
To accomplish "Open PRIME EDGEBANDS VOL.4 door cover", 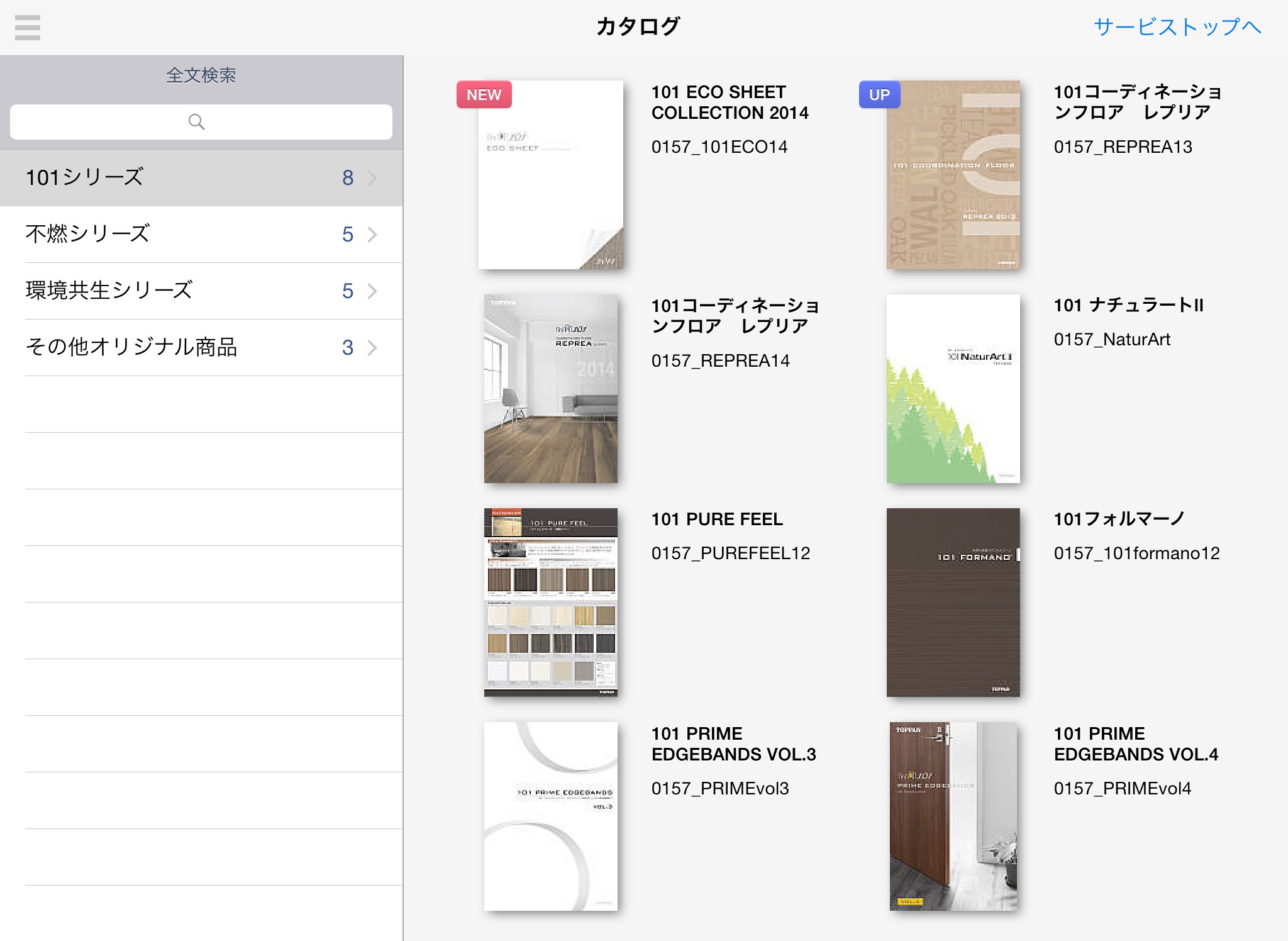I will tap(953, 816).
